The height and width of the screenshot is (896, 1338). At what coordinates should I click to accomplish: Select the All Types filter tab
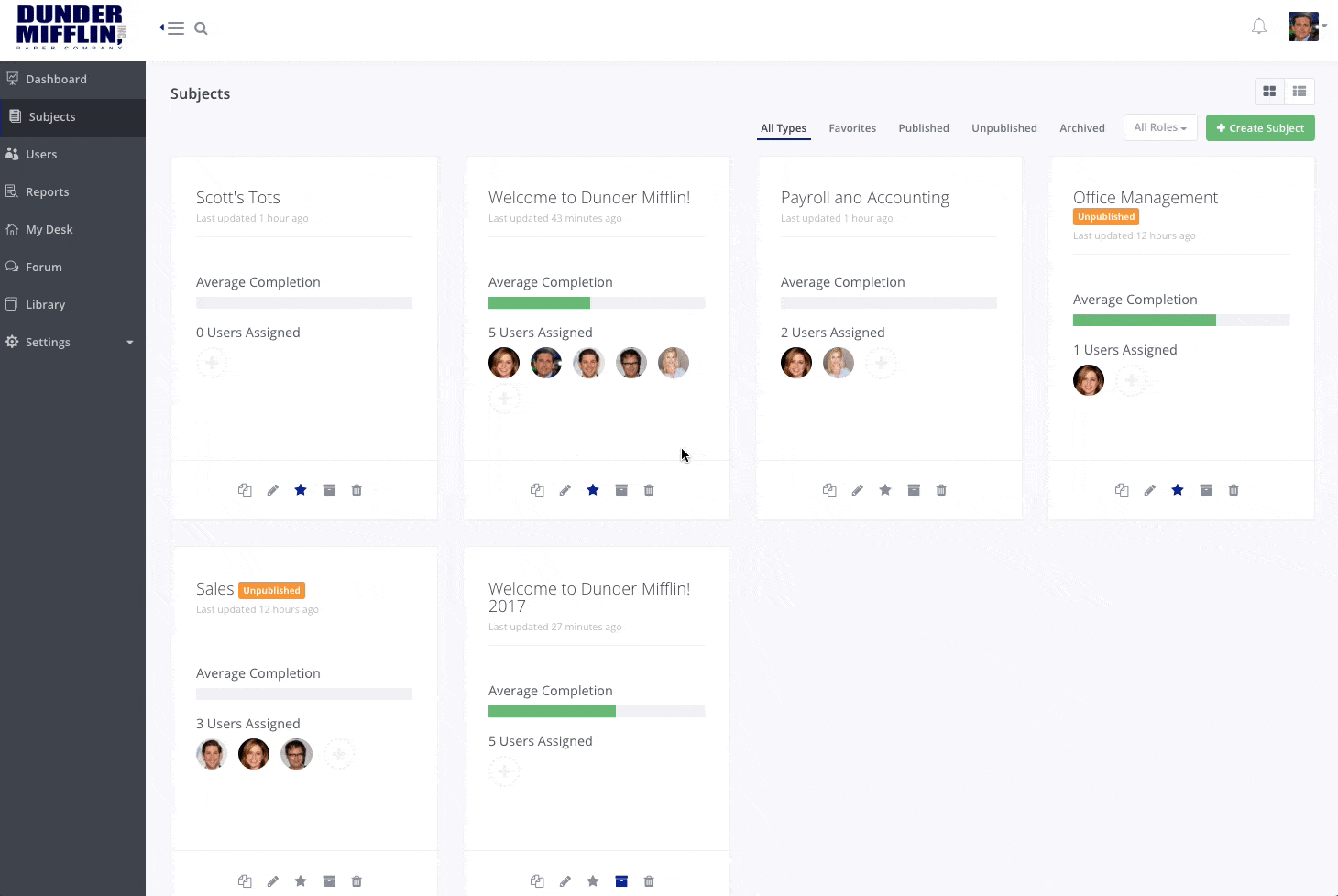[784, 128]
